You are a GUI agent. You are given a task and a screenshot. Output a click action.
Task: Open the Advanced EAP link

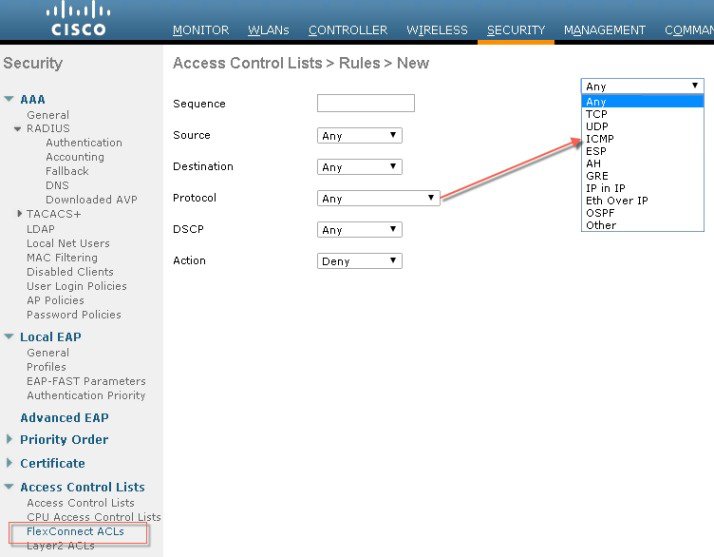pyautogui.click(x=64, y=418)
